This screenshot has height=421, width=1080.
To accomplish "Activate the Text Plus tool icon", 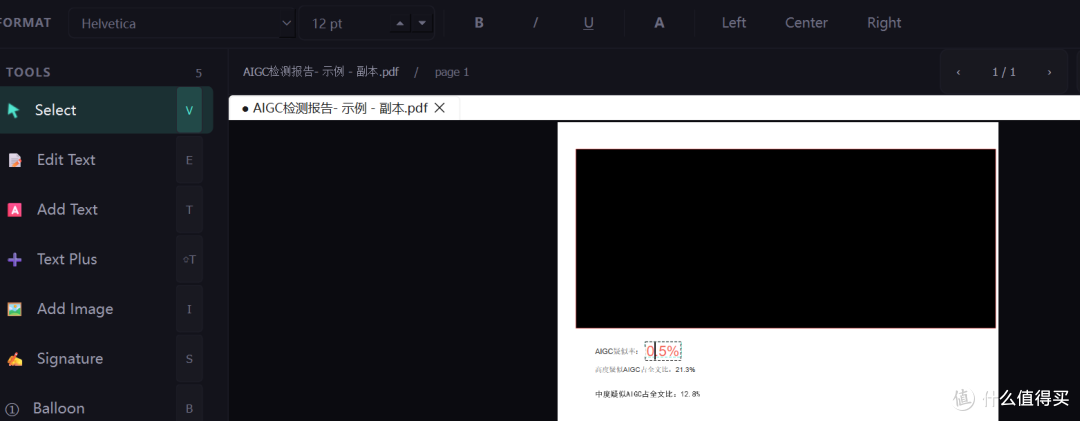I will tap(14, 260).
